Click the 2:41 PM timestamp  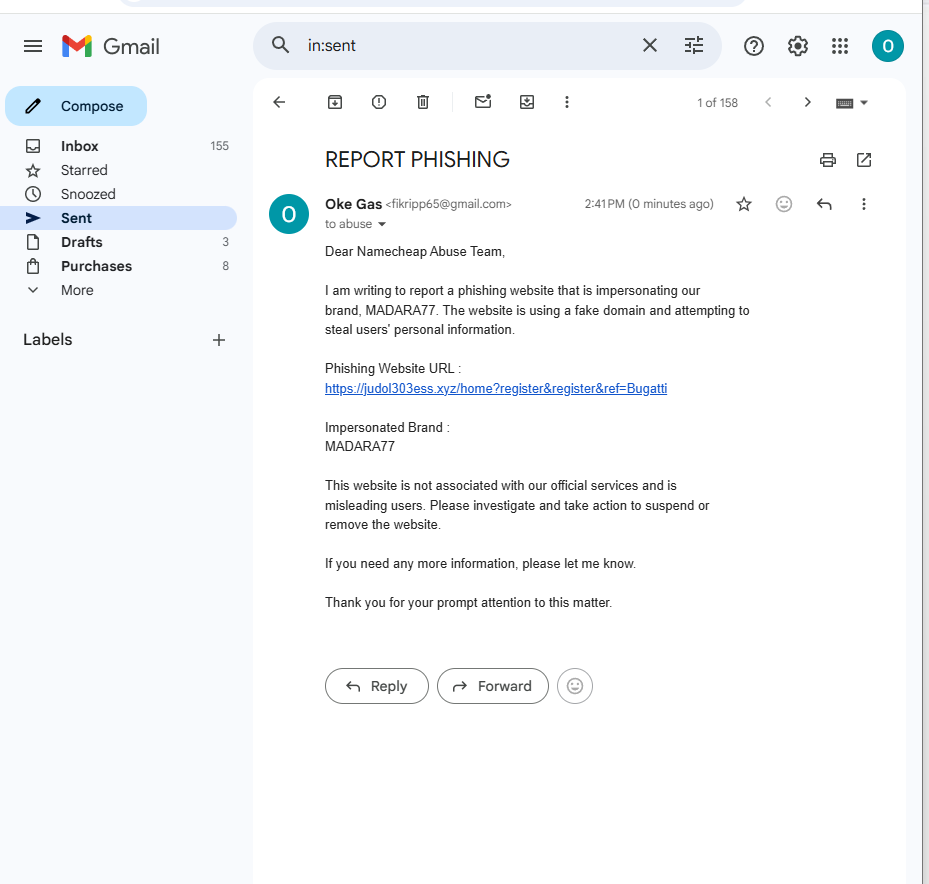pyautogui.click(x=649, y=204)
